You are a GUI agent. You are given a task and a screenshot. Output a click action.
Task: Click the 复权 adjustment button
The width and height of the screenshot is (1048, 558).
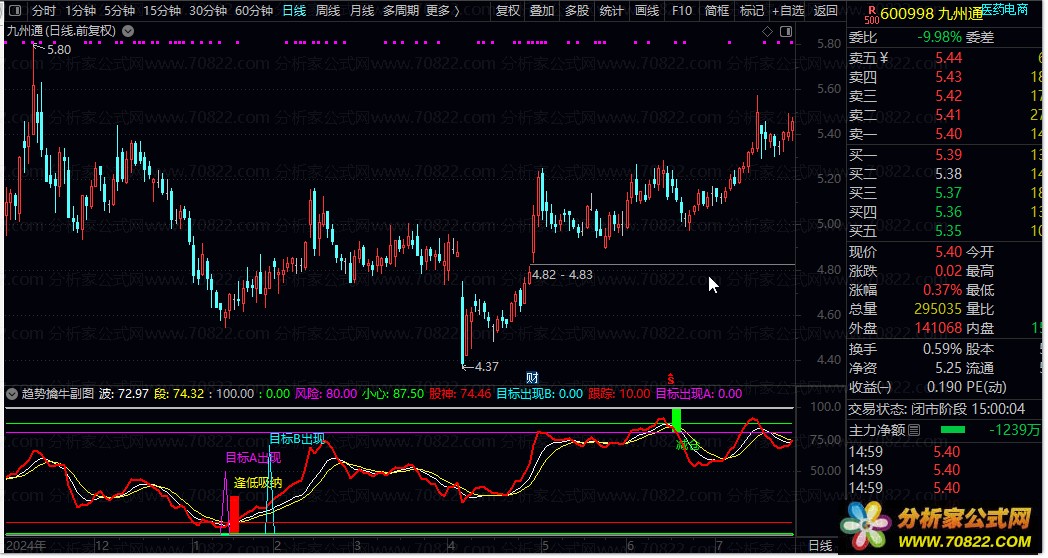(x=507, y=11)
